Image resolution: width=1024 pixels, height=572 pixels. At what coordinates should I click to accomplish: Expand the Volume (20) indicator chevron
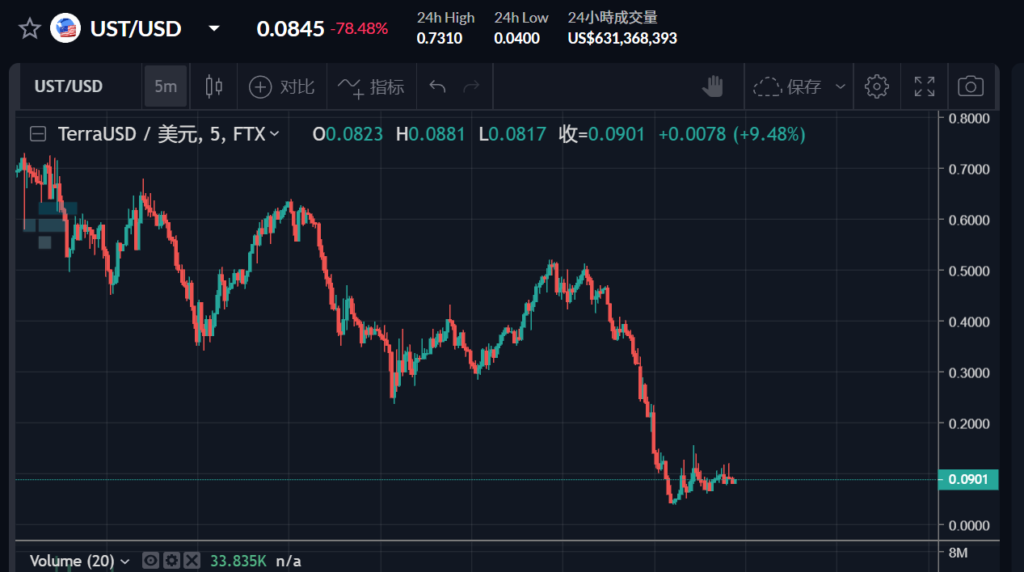(125, 561)
